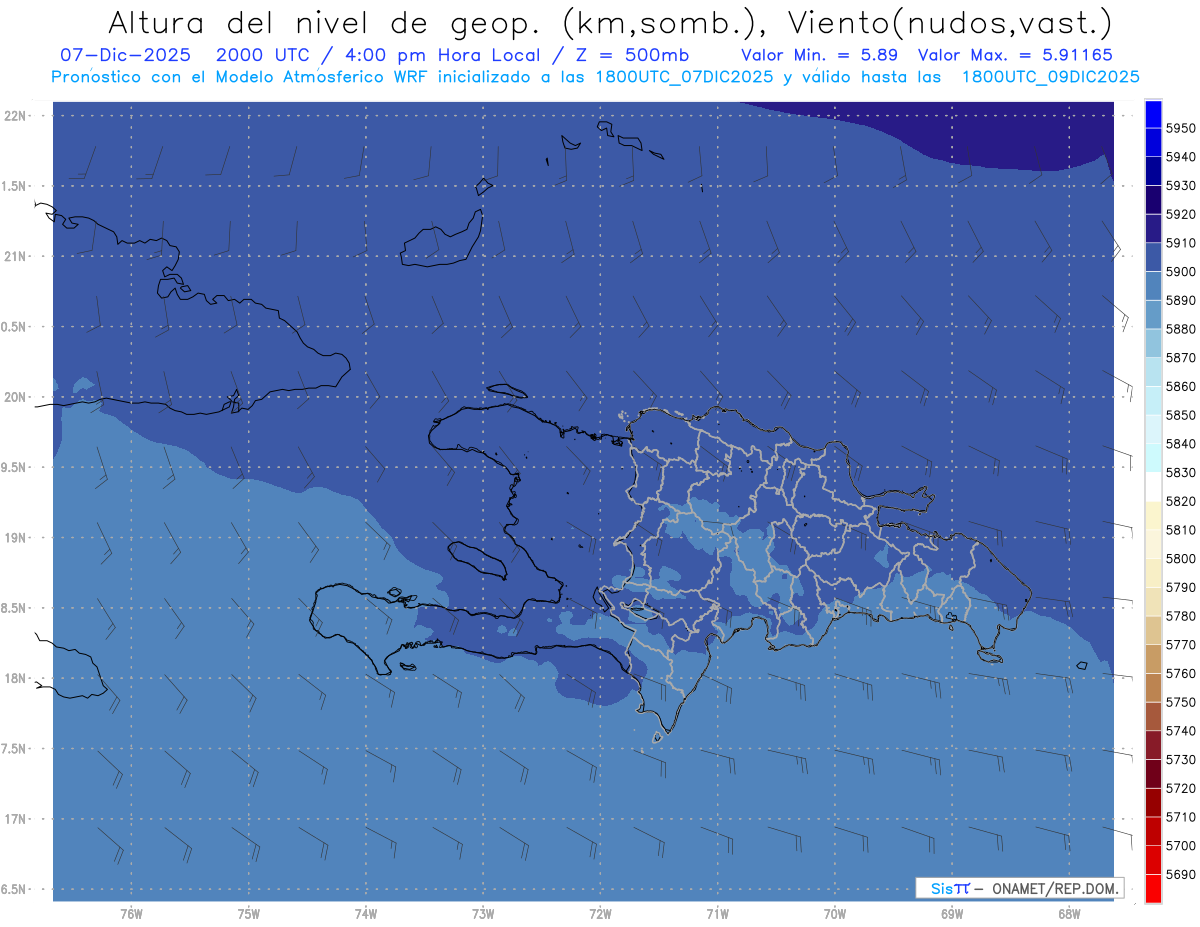
Task: Pick the legend swatch between 5900 and 5910
Action: (1153, 257)
